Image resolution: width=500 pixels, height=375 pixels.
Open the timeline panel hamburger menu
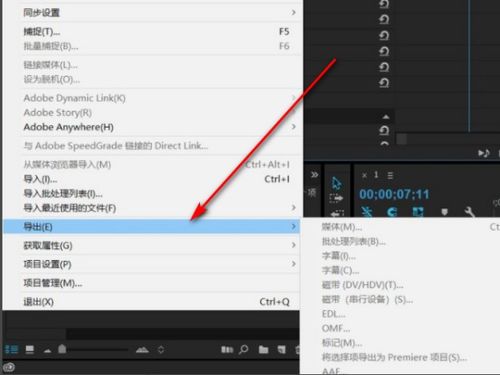(390, 175)
